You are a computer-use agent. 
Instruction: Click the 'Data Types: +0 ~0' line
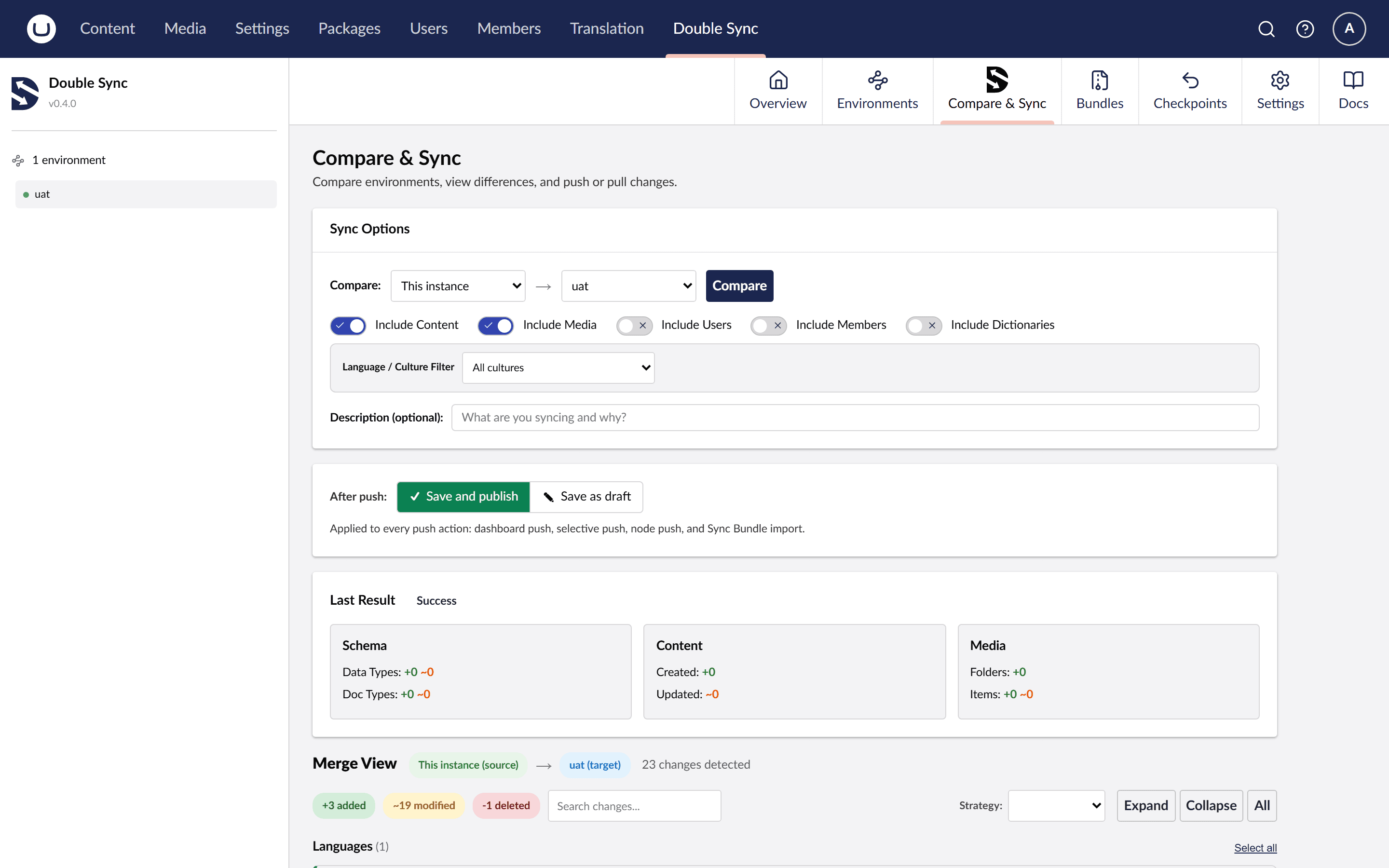coord(388,672)
